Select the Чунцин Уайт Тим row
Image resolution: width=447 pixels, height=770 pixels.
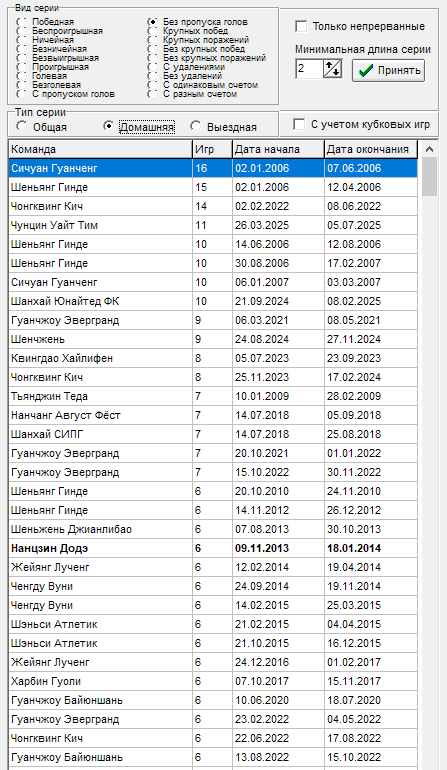click(x=213, y=225)
